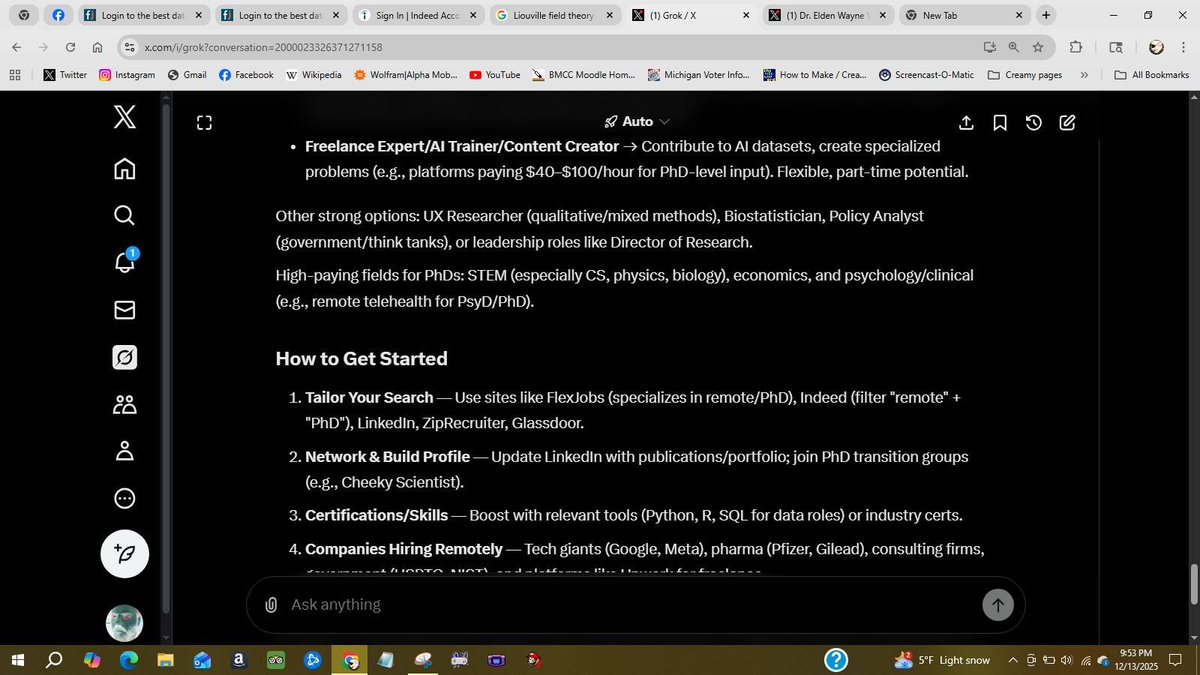Open Windows taskbar search
The width and height of the screenshot is (1200, 675).
(x=55, y=660)
